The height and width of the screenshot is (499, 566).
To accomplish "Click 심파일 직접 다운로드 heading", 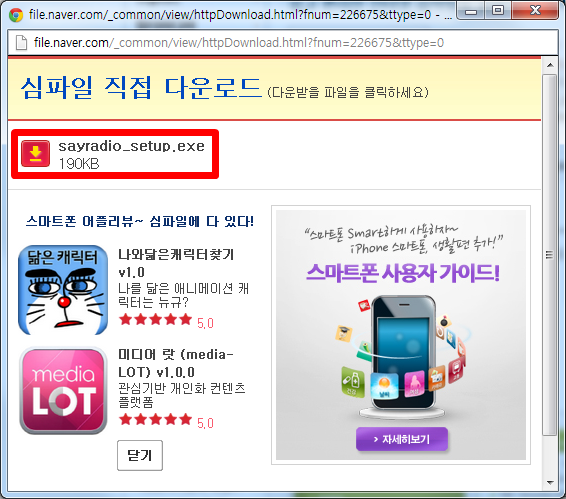I will (x=141, y=88).
